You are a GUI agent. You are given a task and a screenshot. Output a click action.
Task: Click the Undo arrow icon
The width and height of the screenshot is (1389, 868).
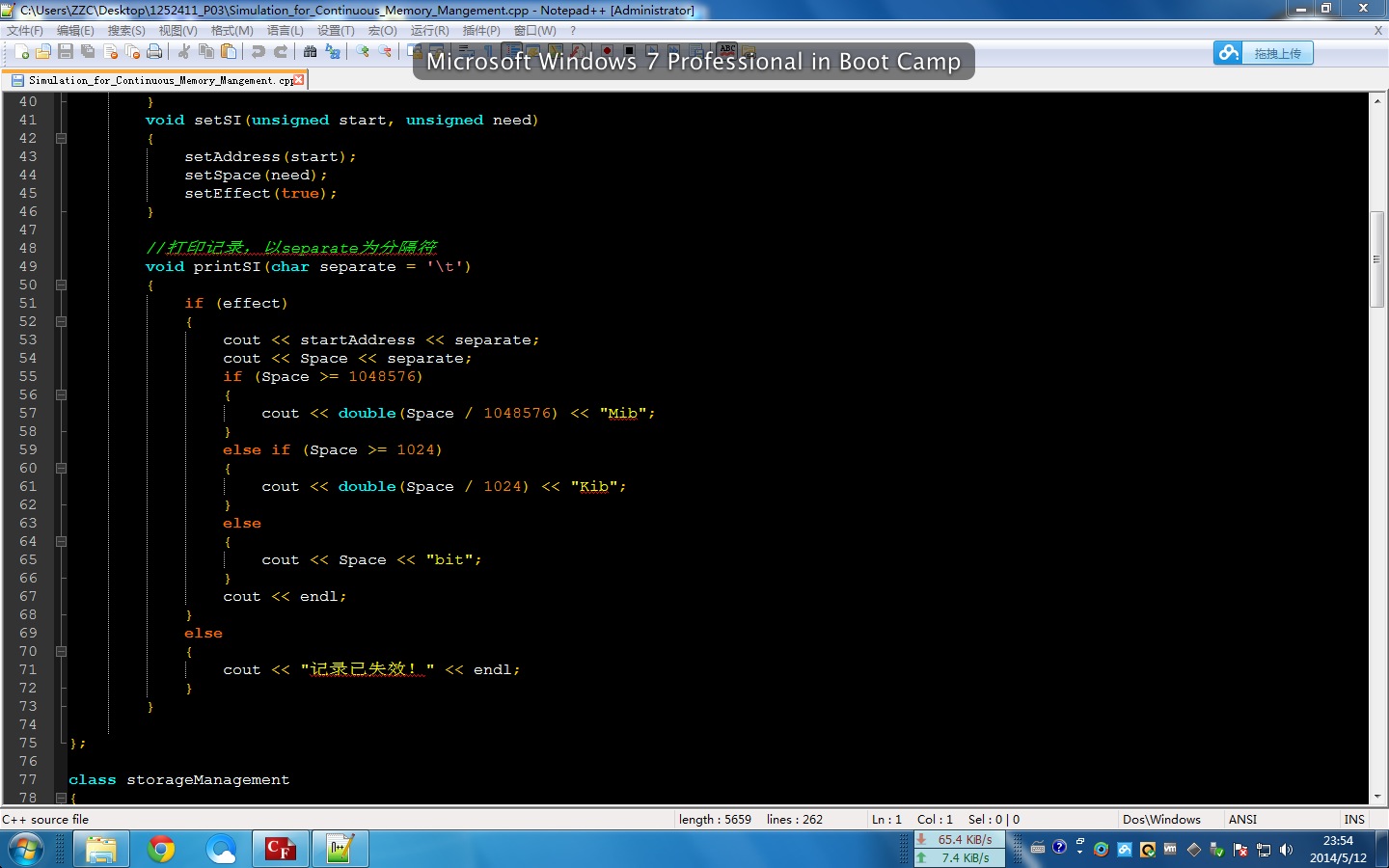click(258, 51)
